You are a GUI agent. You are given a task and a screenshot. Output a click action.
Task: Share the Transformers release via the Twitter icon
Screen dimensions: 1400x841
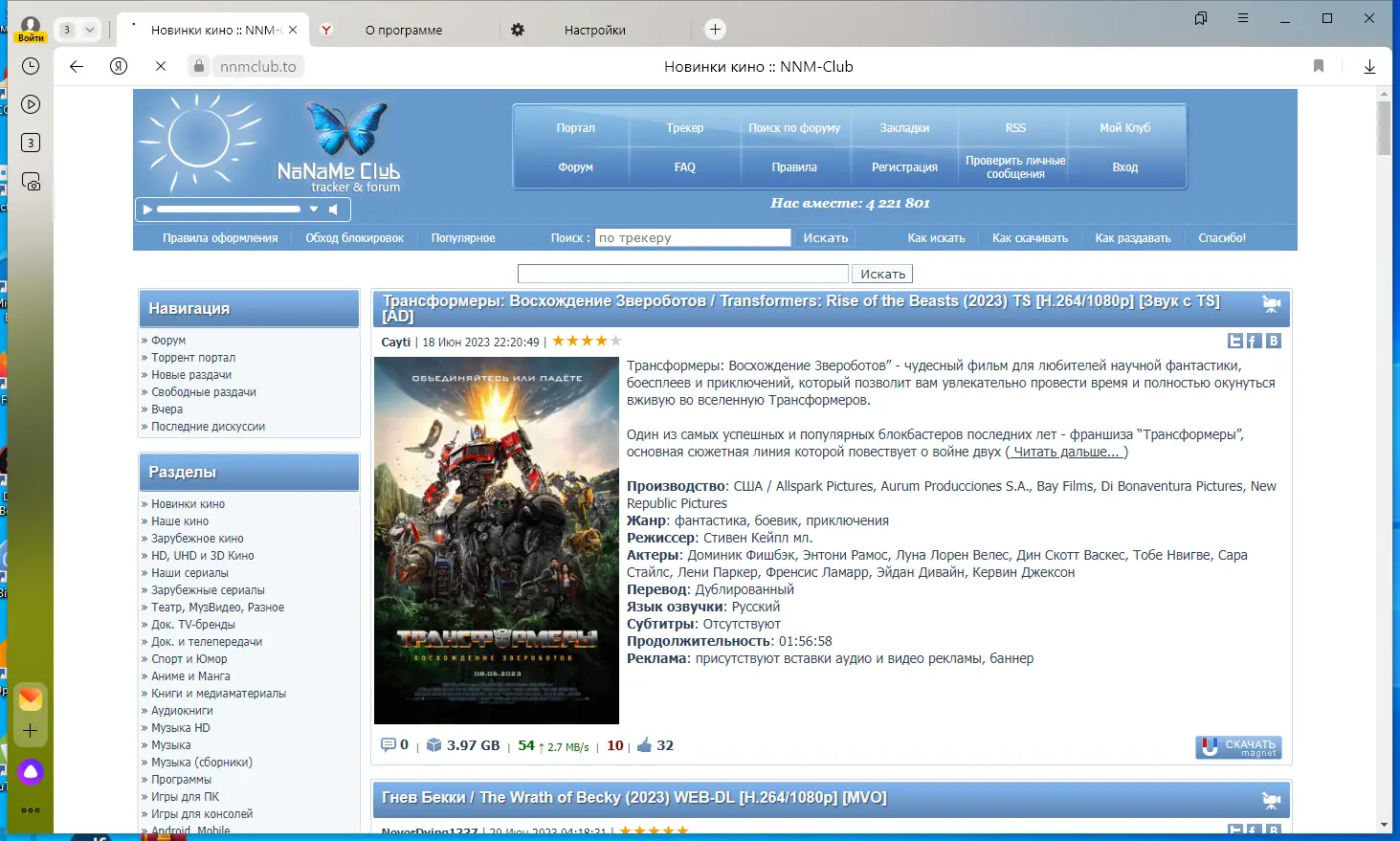[x=1233, y=340]
